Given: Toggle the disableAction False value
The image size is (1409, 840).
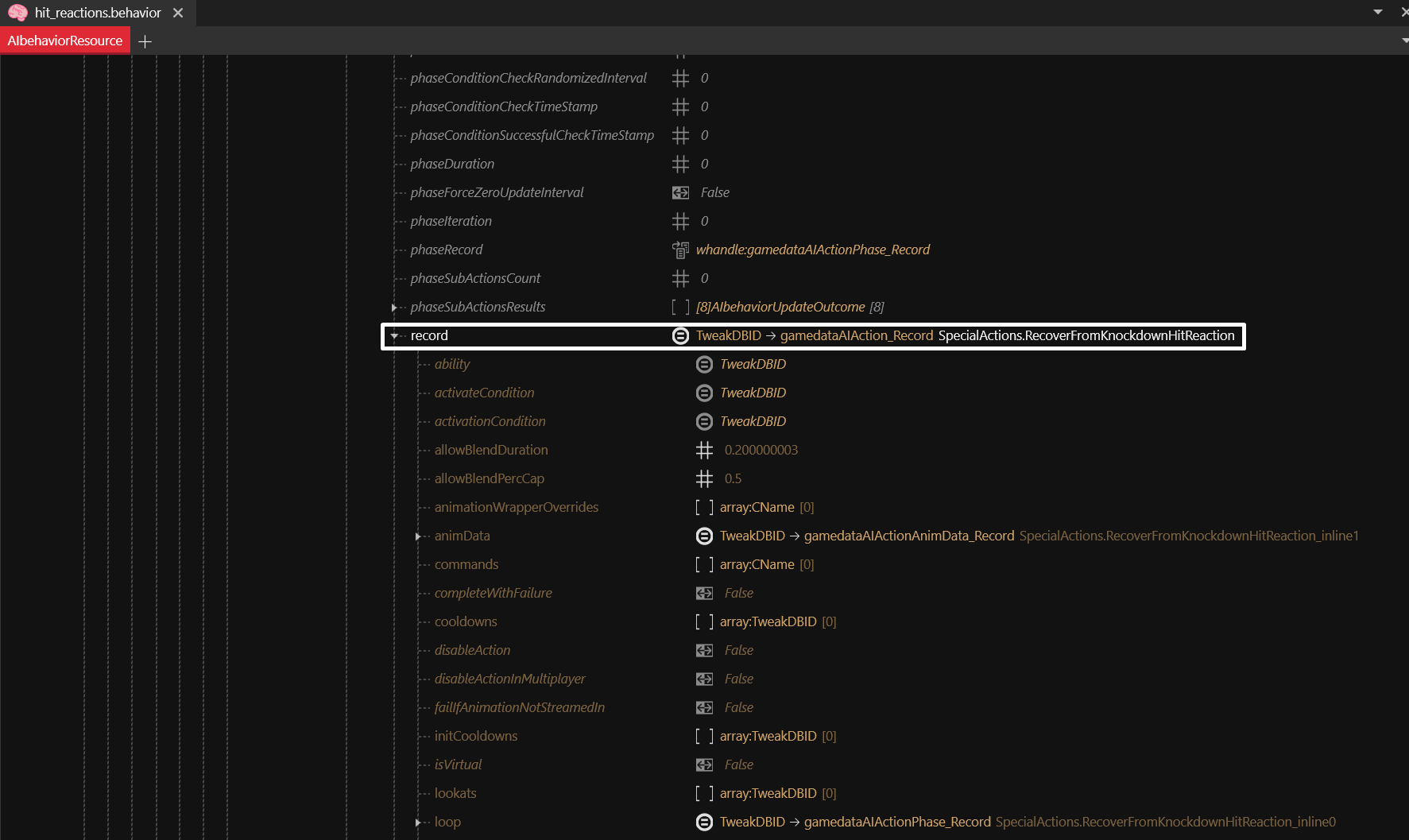Looking at the screenshot, I should [738, 650].
